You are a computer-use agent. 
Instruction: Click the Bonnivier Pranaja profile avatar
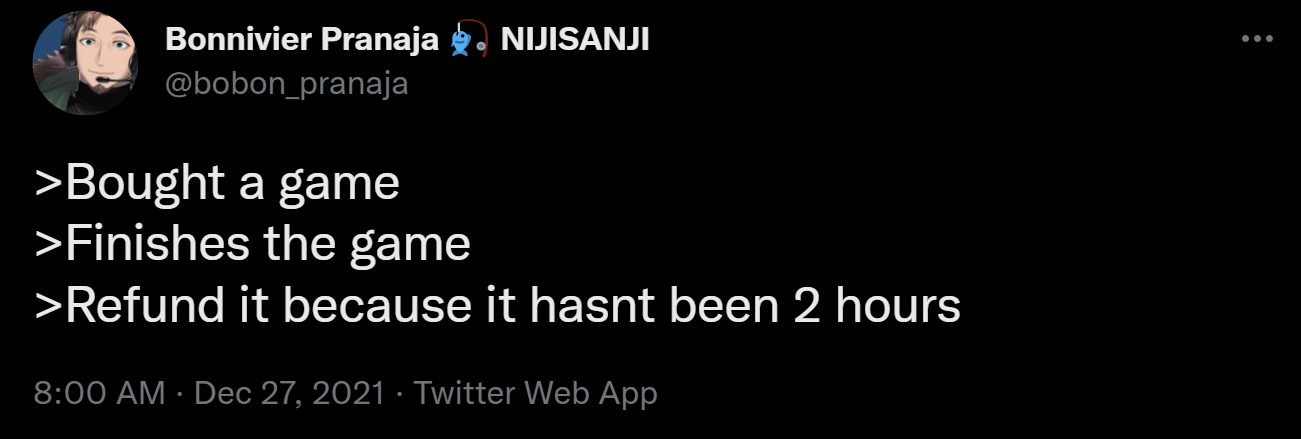click(x=84, y=65)
